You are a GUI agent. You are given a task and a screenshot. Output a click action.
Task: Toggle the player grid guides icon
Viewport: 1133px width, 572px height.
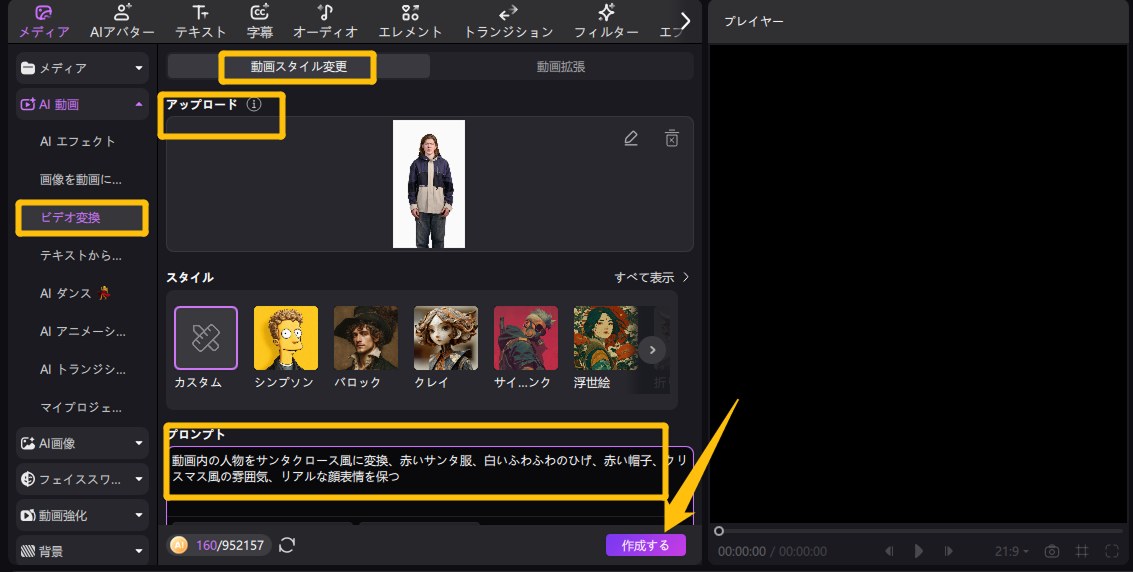click(x=1082, y=551)
